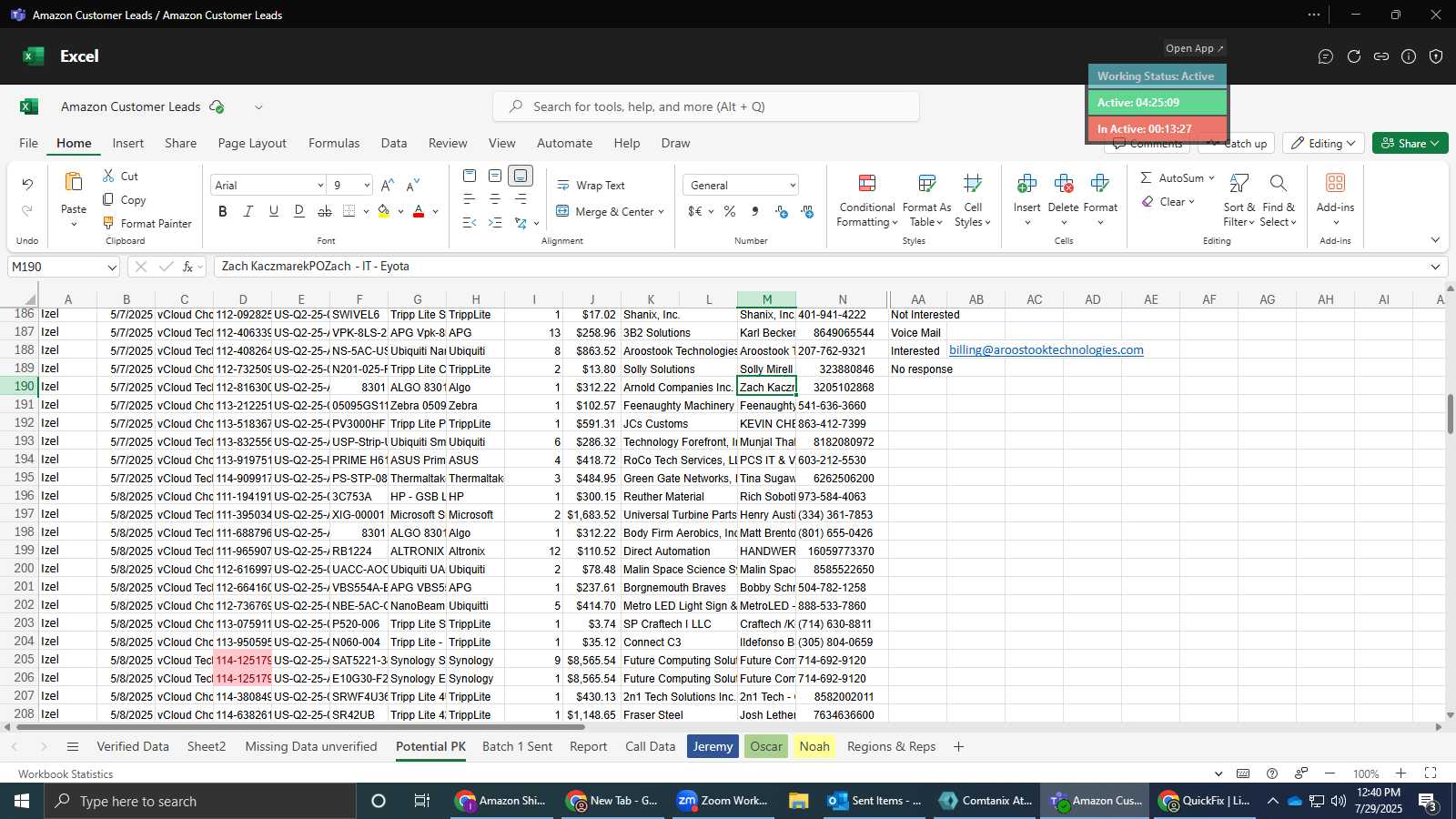Click decrease decimal icon
This screenshot has width=1456, height=819.
[807, 211]
